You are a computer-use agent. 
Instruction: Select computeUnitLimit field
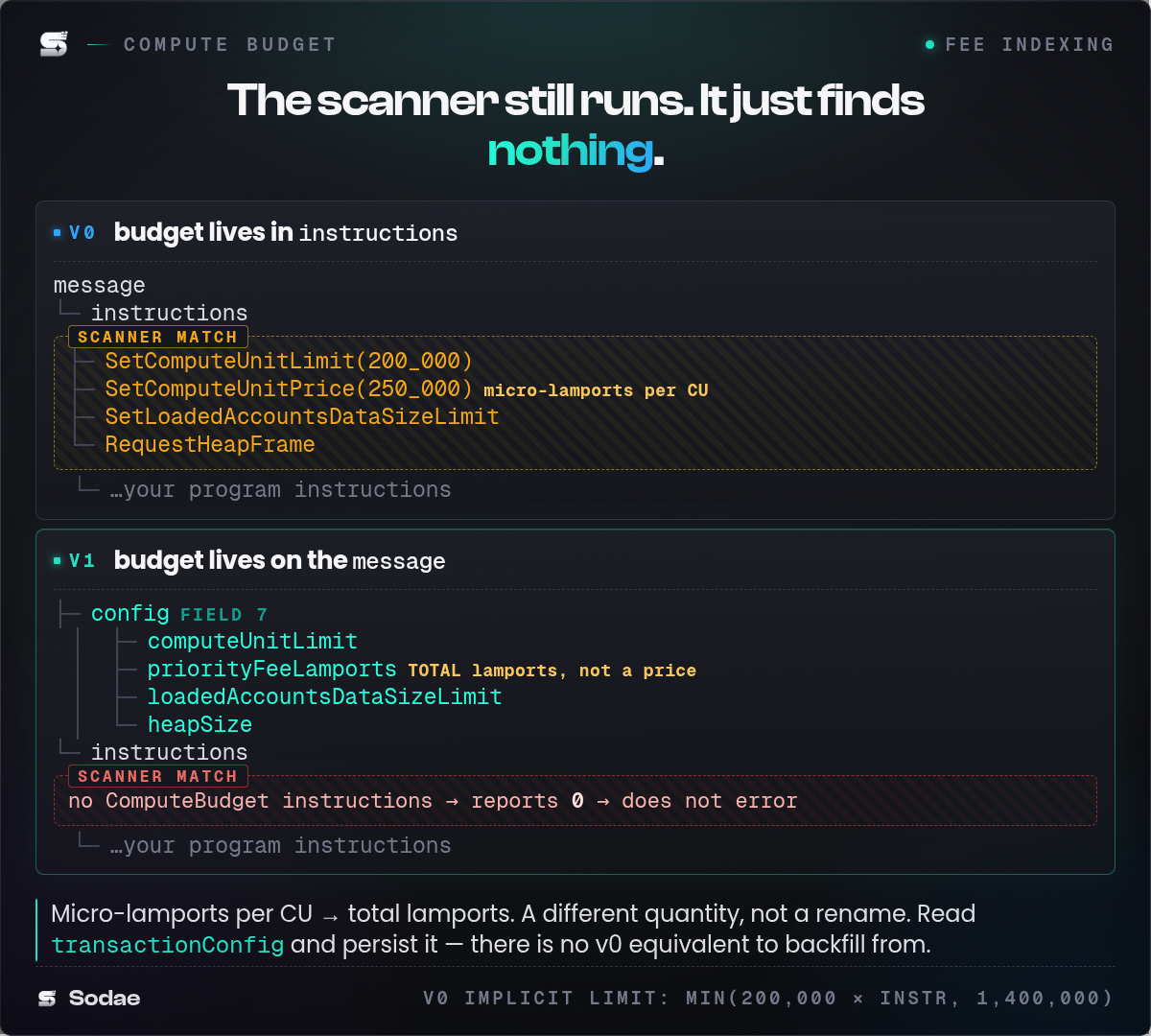coord(252,641)
